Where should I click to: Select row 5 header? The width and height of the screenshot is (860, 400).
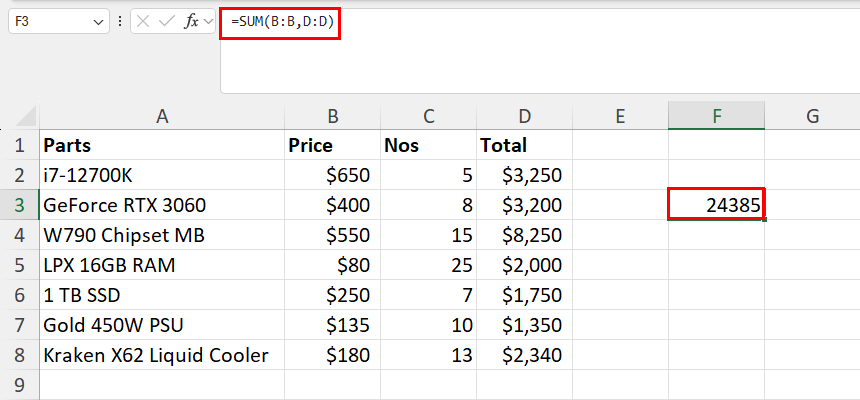tap(20, 265)
